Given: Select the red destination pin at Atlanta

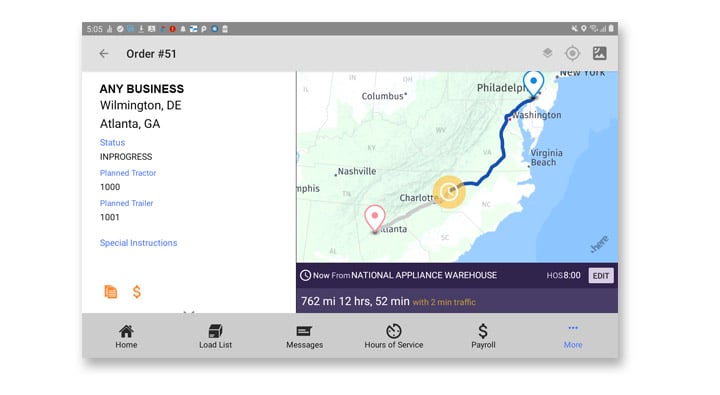Looking at the screenshot, I should 375,219.
